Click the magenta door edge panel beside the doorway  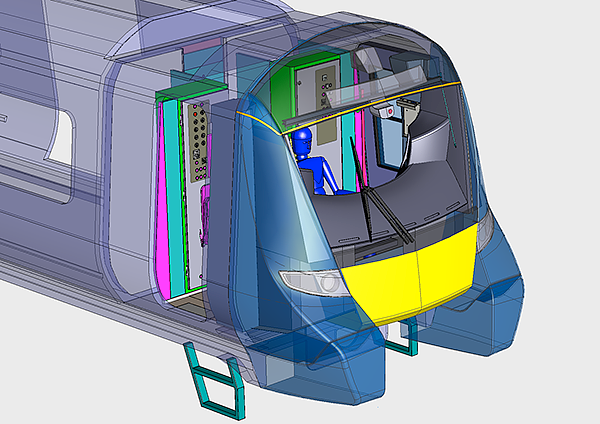click(161, 199)
